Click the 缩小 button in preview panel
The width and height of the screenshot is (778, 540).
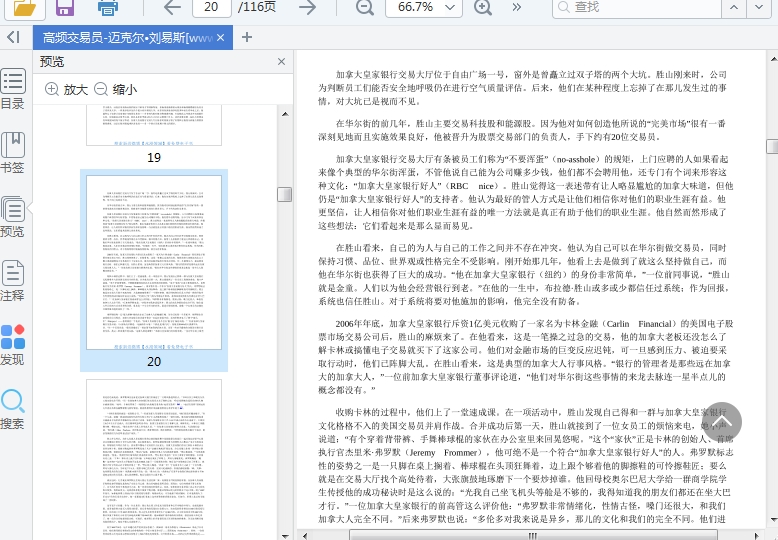[x=115, y=89]
